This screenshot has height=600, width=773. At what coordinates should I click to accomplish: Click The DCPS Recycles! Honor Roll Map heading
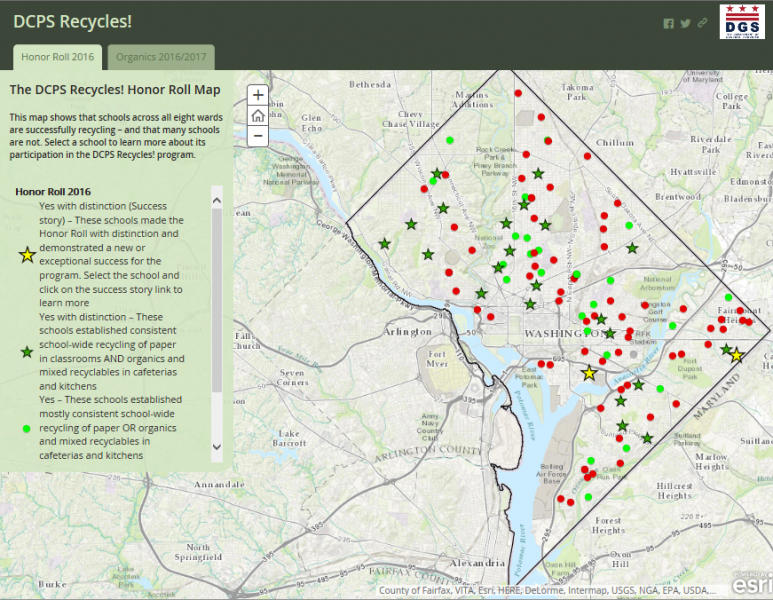(x=115, y=90)
